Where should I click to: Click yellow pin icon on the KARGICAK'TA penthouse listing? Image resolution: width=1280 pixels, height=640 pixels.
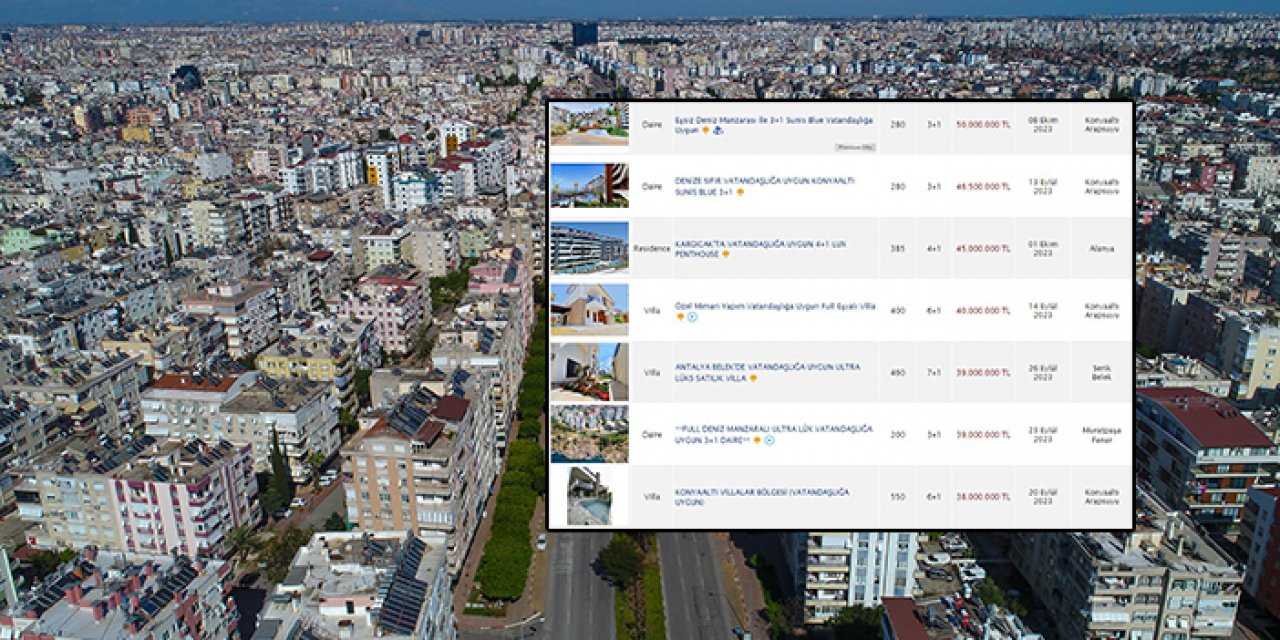pos(725,254)
